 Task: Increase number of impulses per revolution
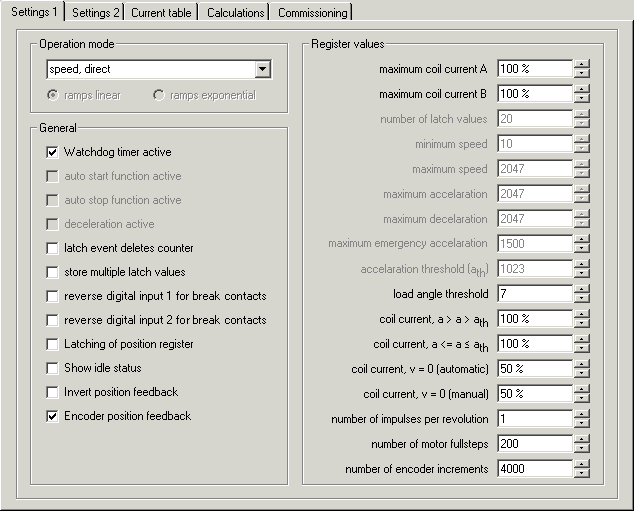tap(582, 415)
